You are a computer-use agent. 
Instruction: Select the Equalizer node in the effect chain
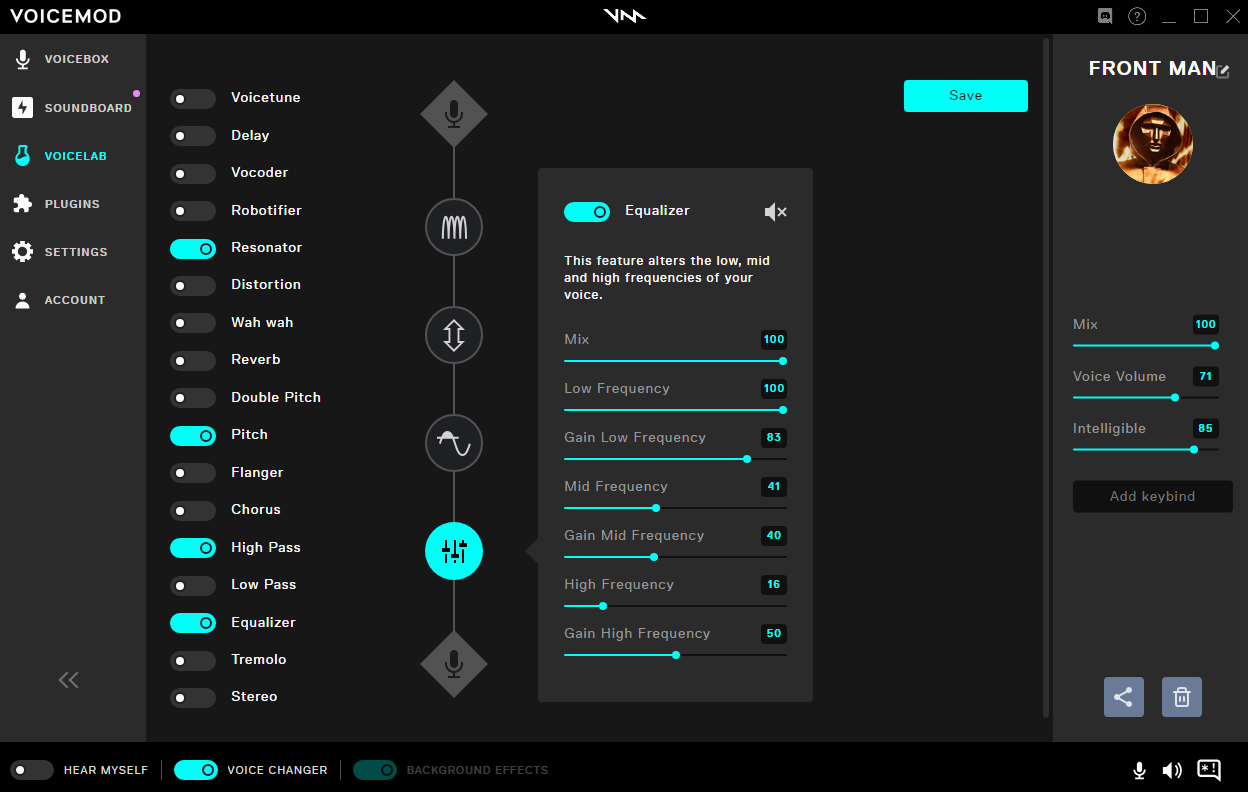(453, 551)
